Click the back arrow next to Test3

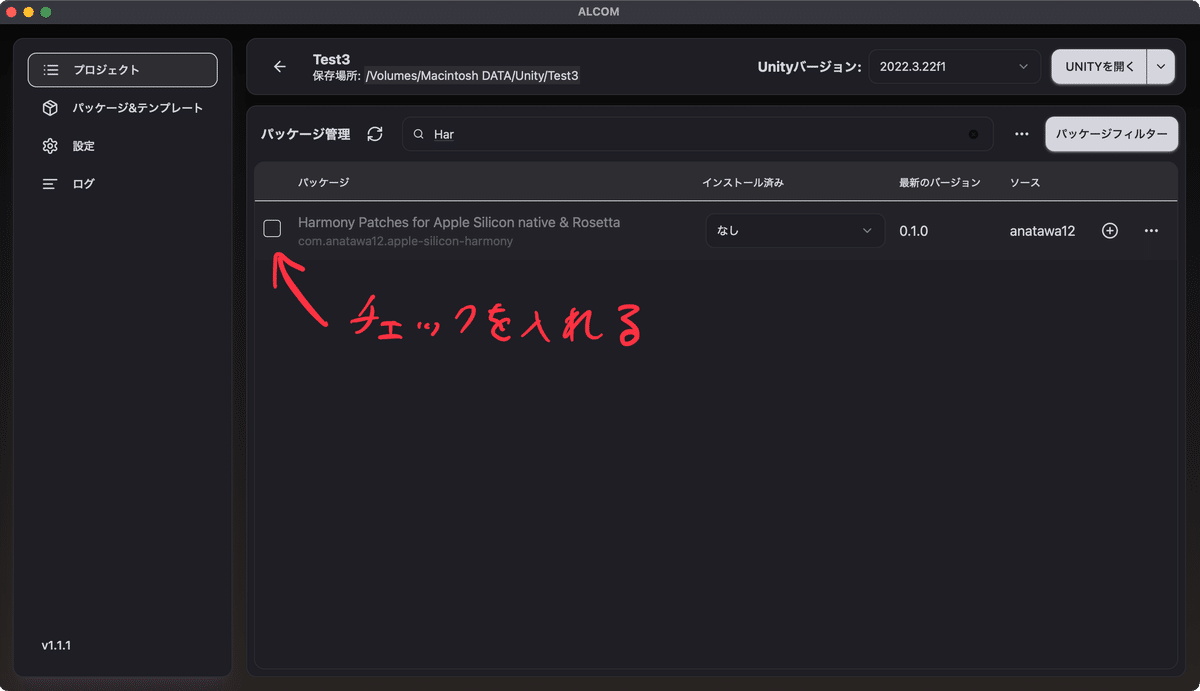(280, 66)
